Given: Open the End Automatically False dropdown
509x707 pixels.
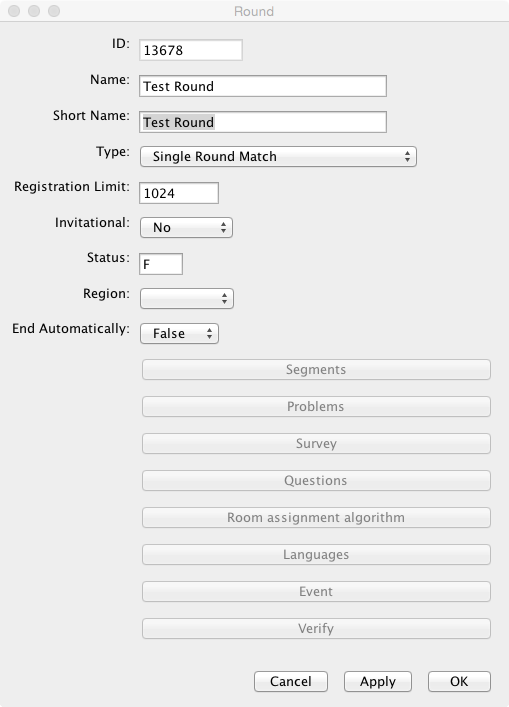Looking at the screenshot, I should coord(179,334).
